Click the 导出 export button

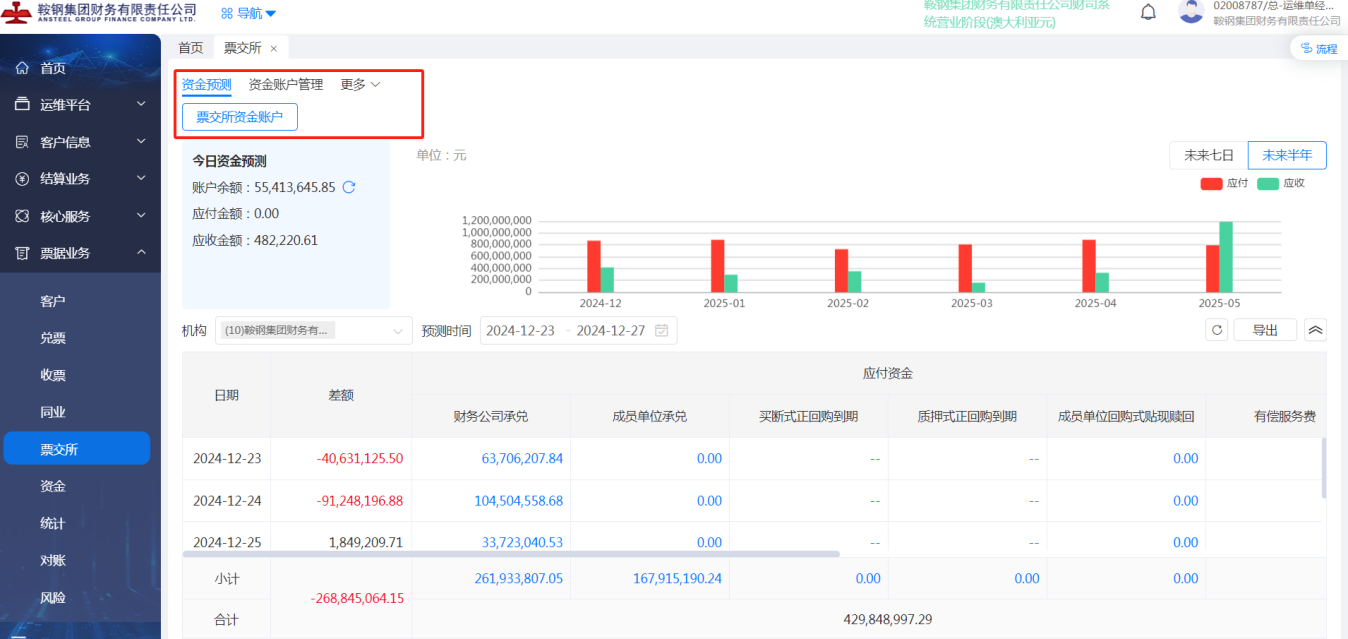pos(1265,330)
